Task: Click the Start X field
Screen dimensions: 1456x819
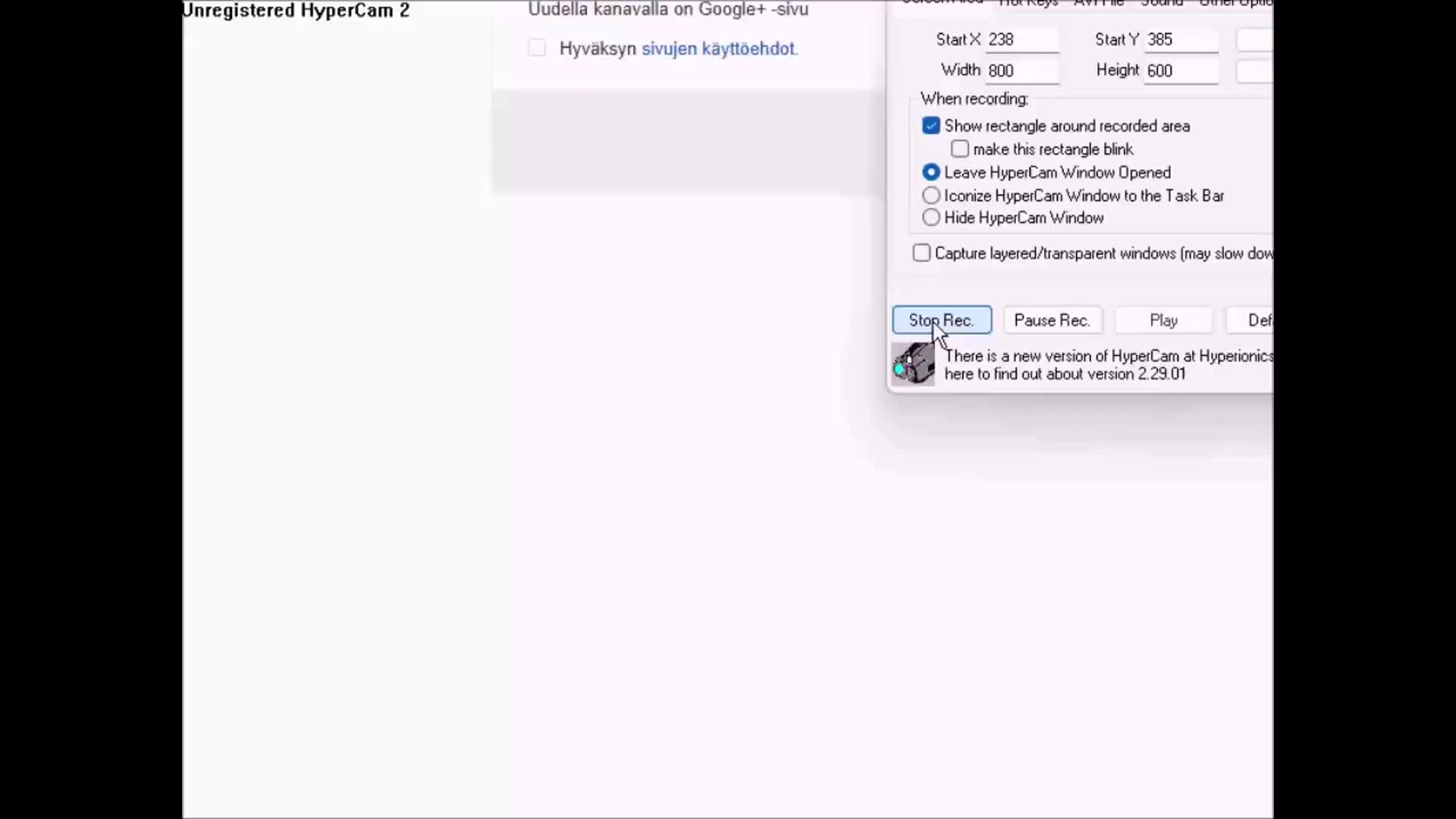Action: [1022, 39]
